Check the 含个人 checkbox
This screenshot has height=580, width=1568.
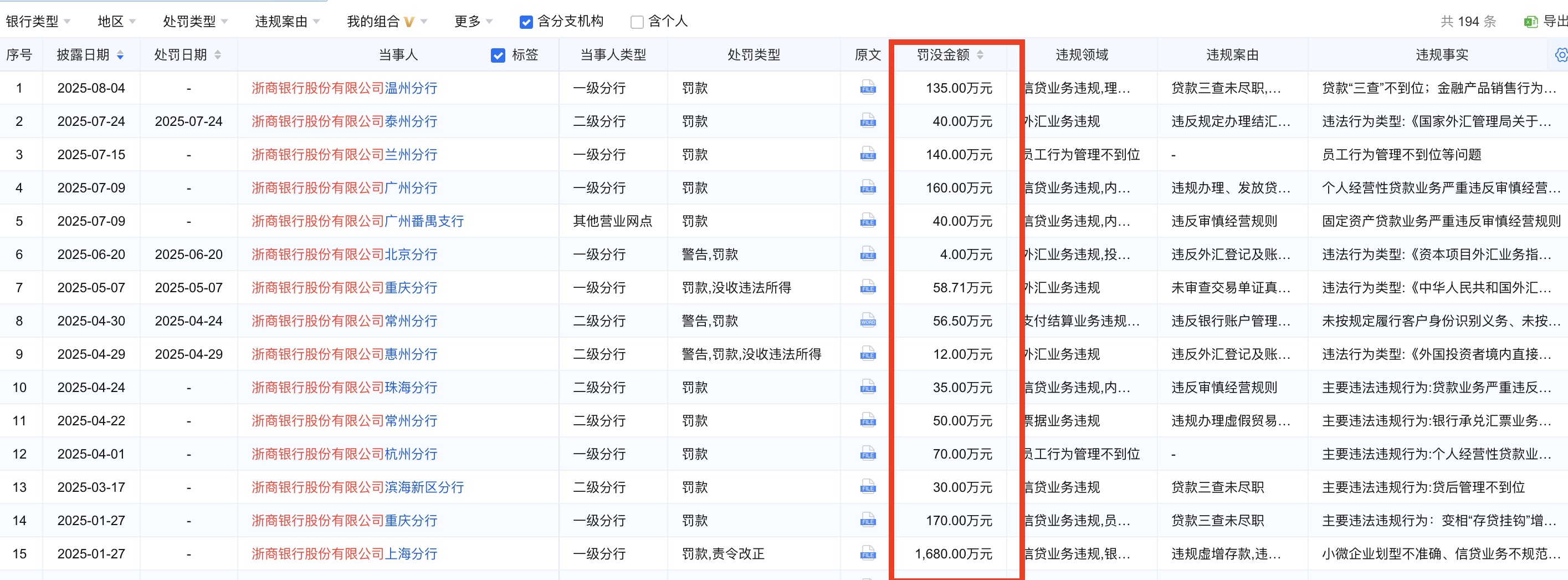coord(637,22)
